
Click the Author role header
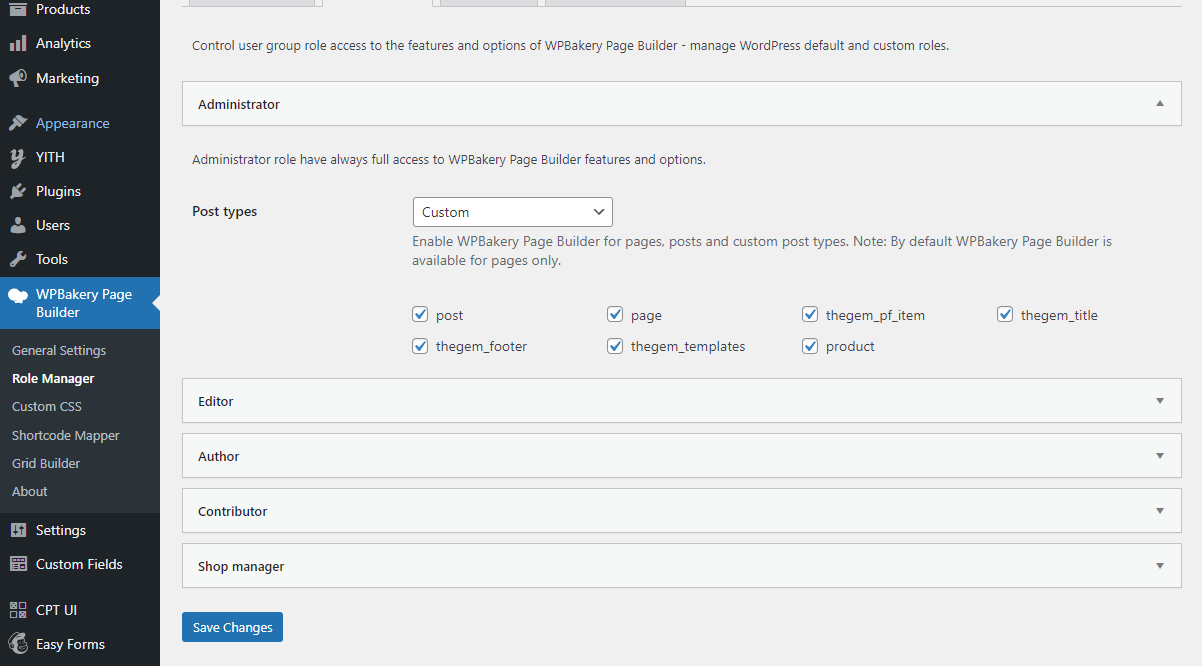point(682,456)
